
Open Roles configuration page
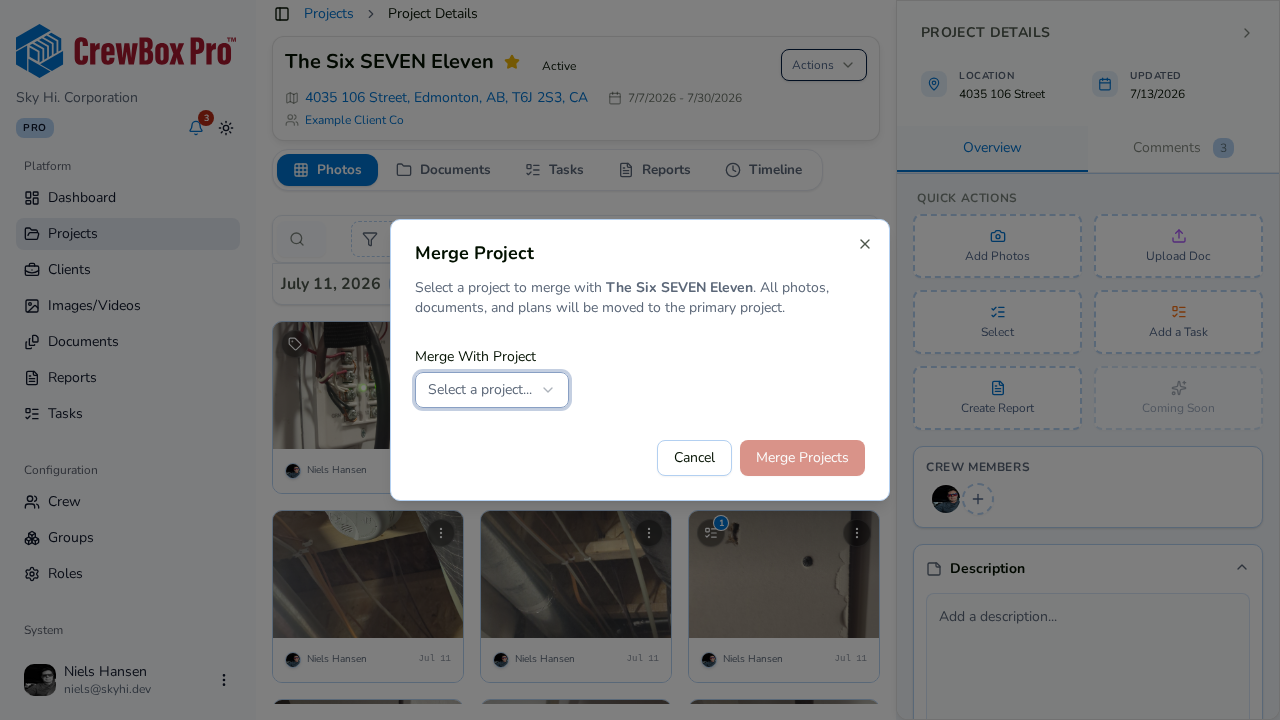click(x=128, y=574)
